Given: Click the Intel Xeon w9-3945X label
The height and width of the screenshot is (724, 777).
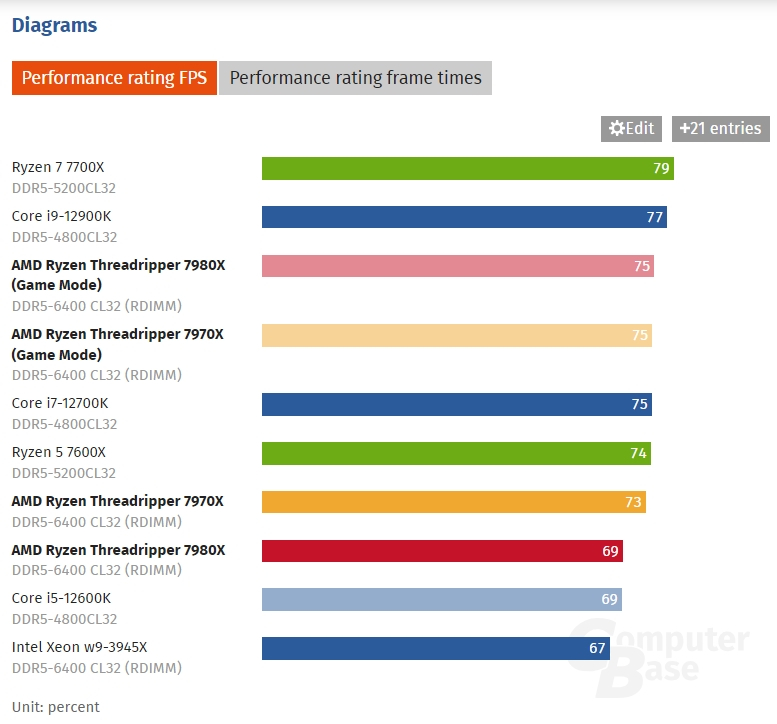Looking at the screenshot, I should (79, 647).
